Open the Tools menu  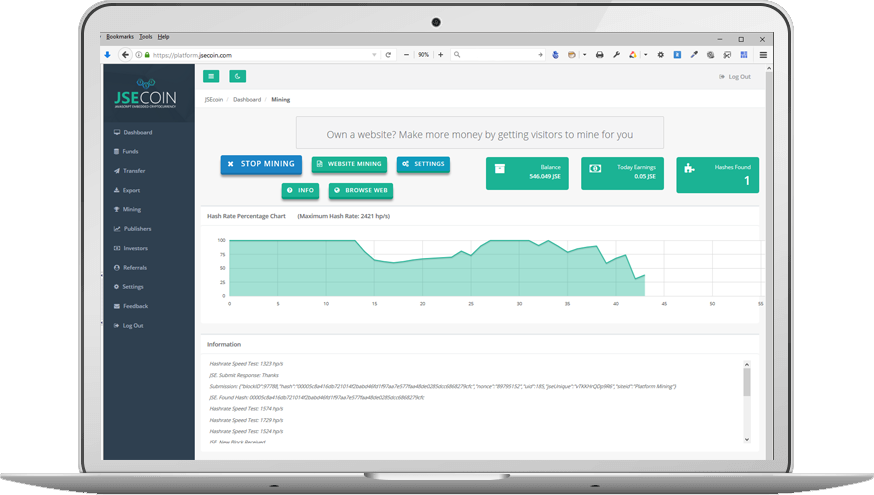click(x=145, y=37)
